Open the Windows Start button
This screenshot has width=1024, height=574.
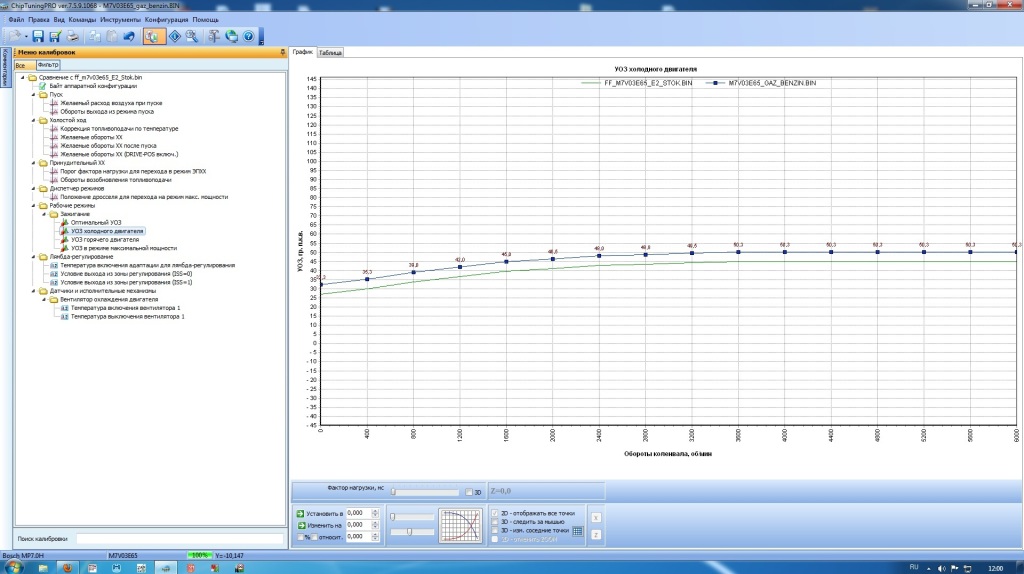tap(12, 567)
